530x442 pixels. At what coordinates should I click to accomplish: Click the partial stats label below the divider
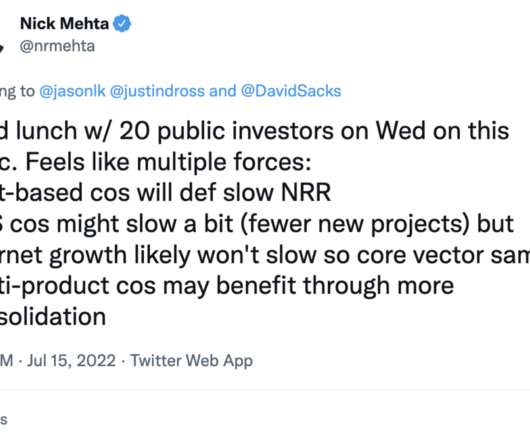pyautogui.click(x=3, y=420)
